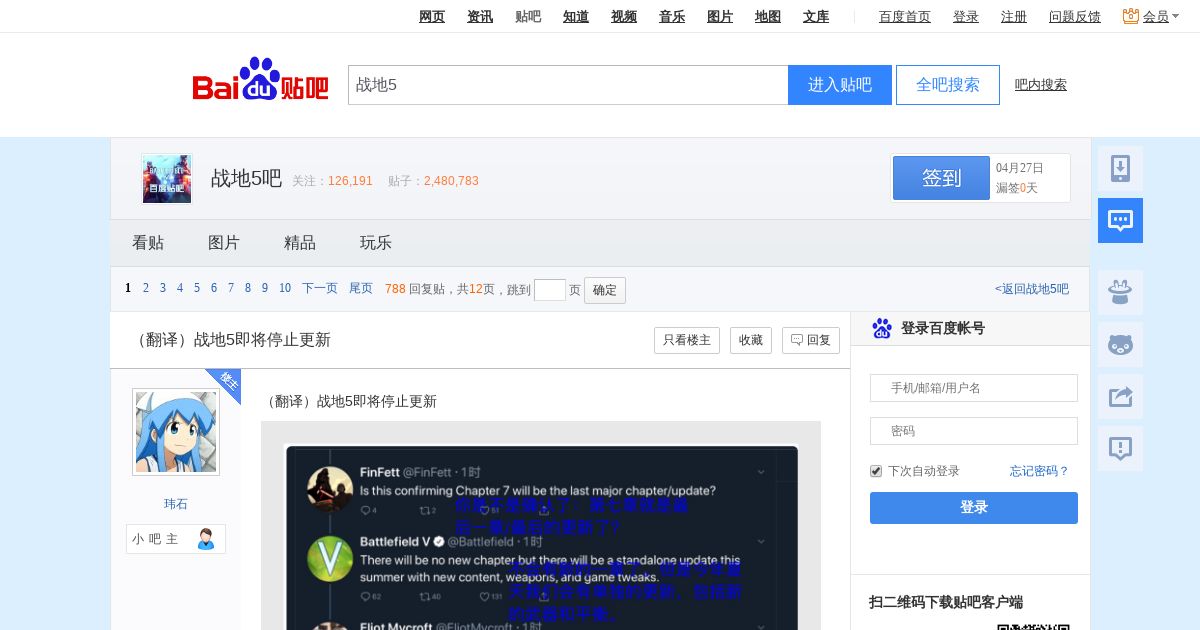Screen dimensions: 1200x630
Task: Toggle the 下次自动登录 checkbox
Action: 876,471
